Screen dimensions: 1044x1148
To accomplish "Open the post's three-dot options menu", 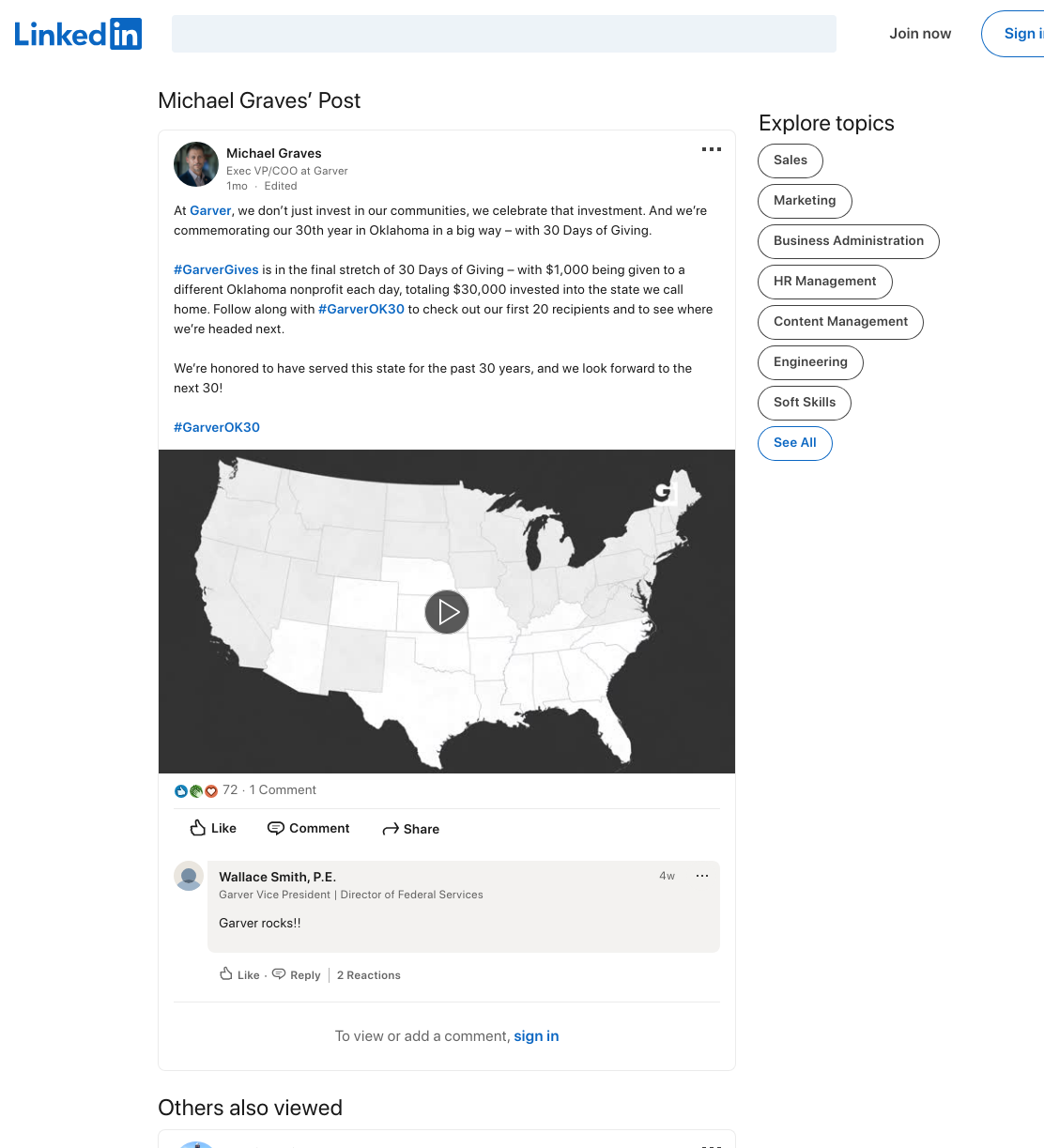I will [x=712, y=149].
